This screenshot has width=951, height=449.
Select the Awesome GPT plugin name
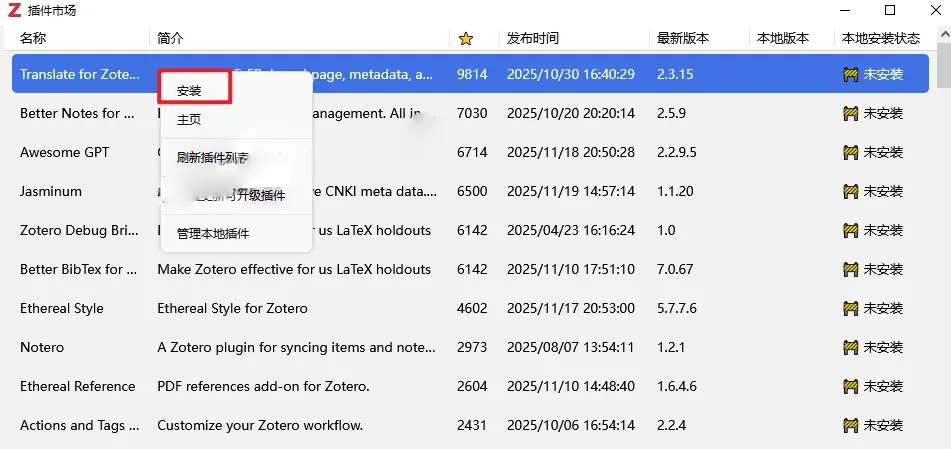[64, 152]
